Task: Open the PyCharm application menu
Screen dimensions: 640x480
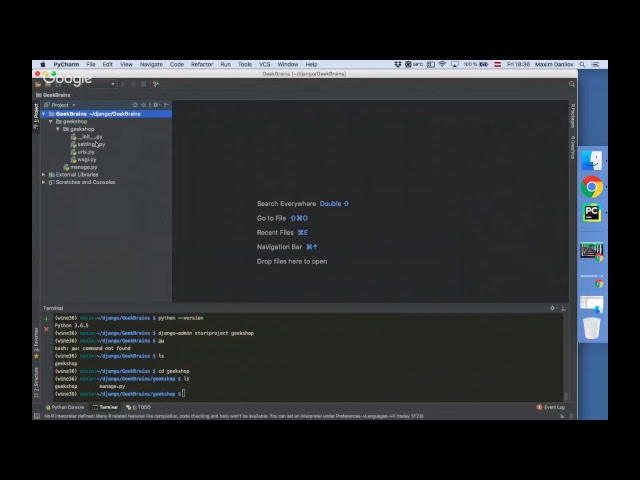Action: [66, 64]
